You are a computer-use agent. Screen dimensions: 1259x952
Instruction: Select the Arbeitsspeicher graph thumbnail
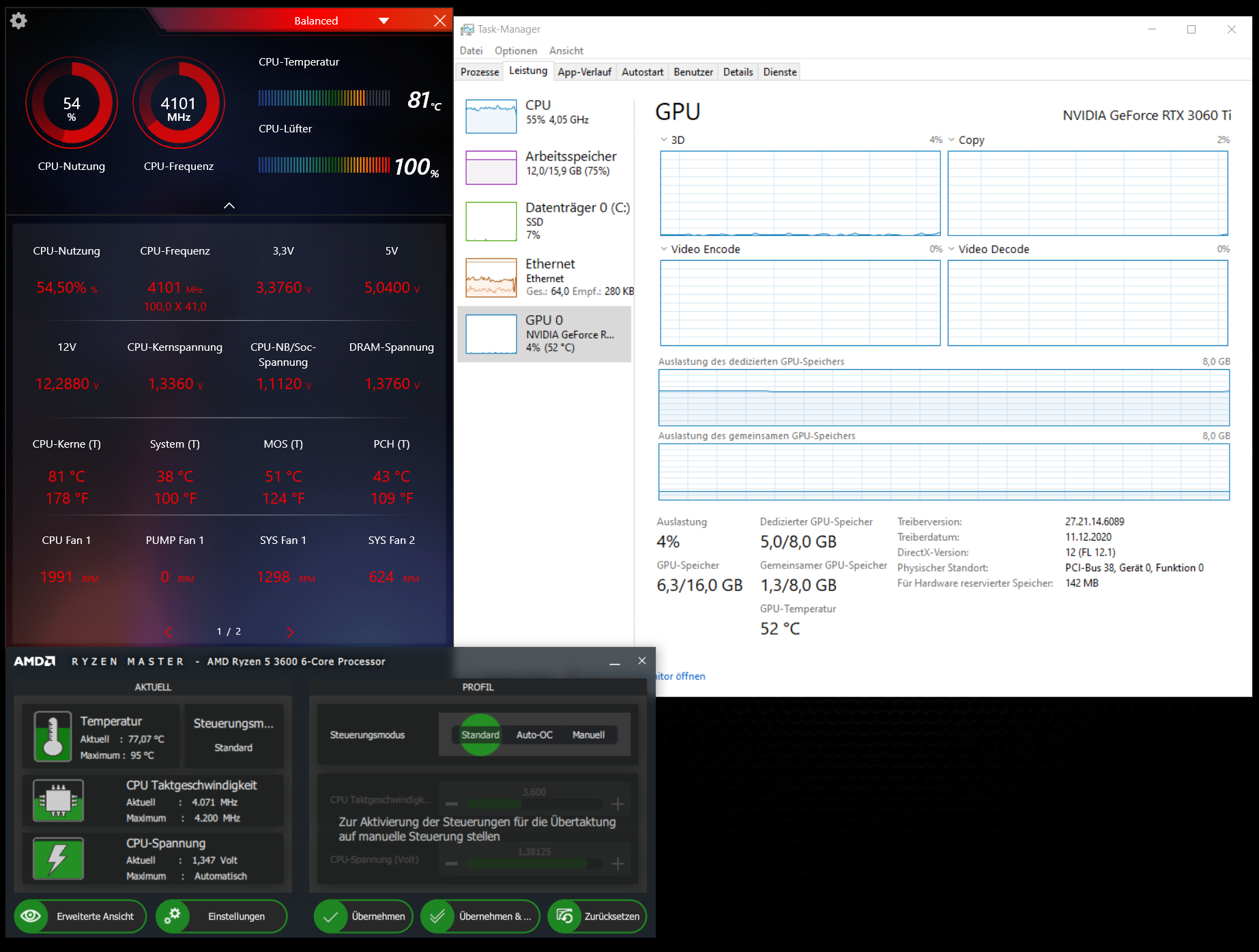[x=491, y=167]
